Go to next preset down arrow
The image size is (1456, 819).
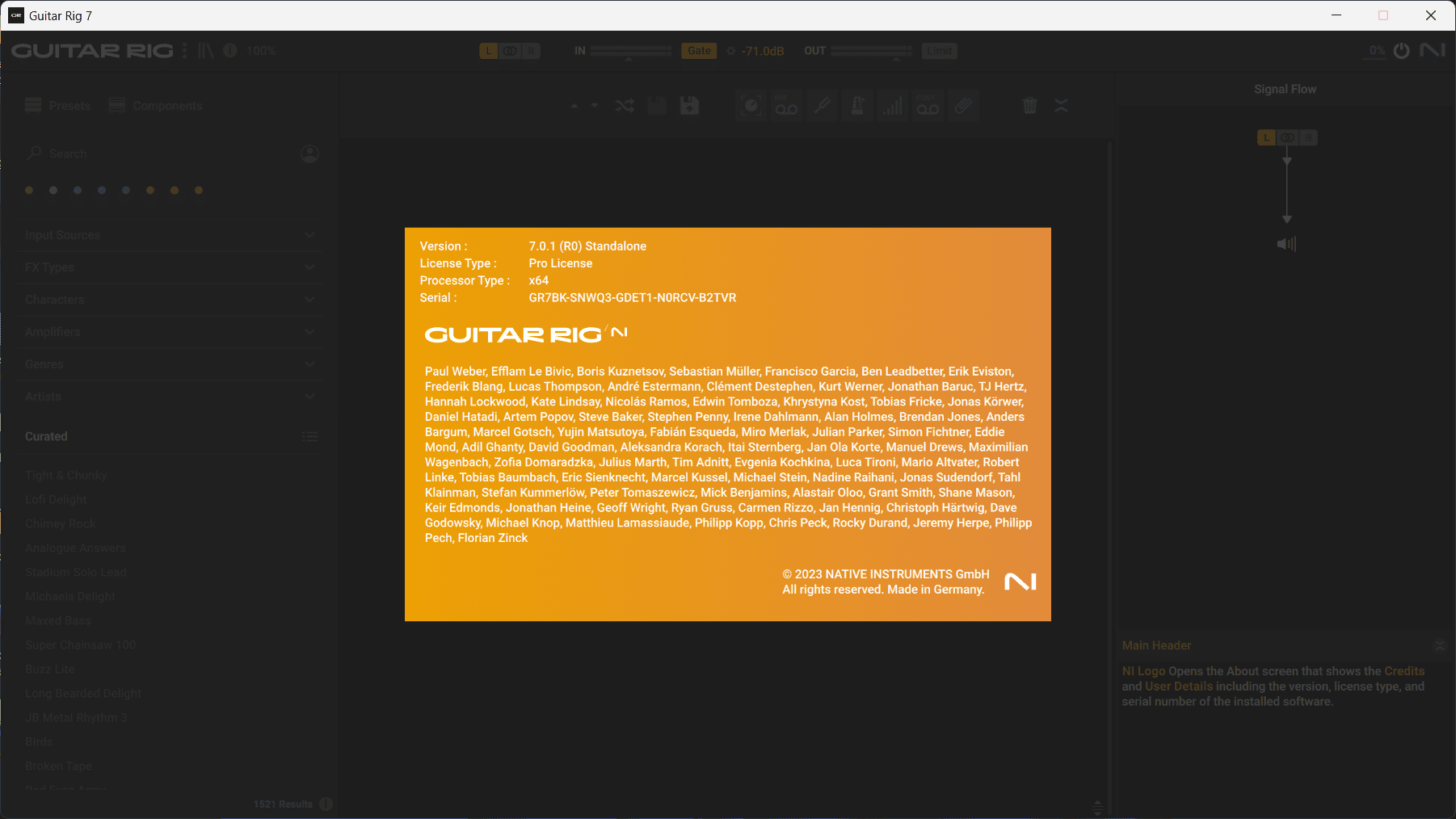595,106
